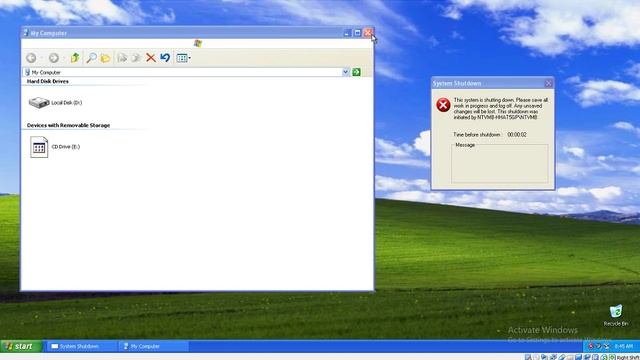This screenshot has height=360, width=640.
Task: Click the red security shield tray icon
Action: coord(590,346)
